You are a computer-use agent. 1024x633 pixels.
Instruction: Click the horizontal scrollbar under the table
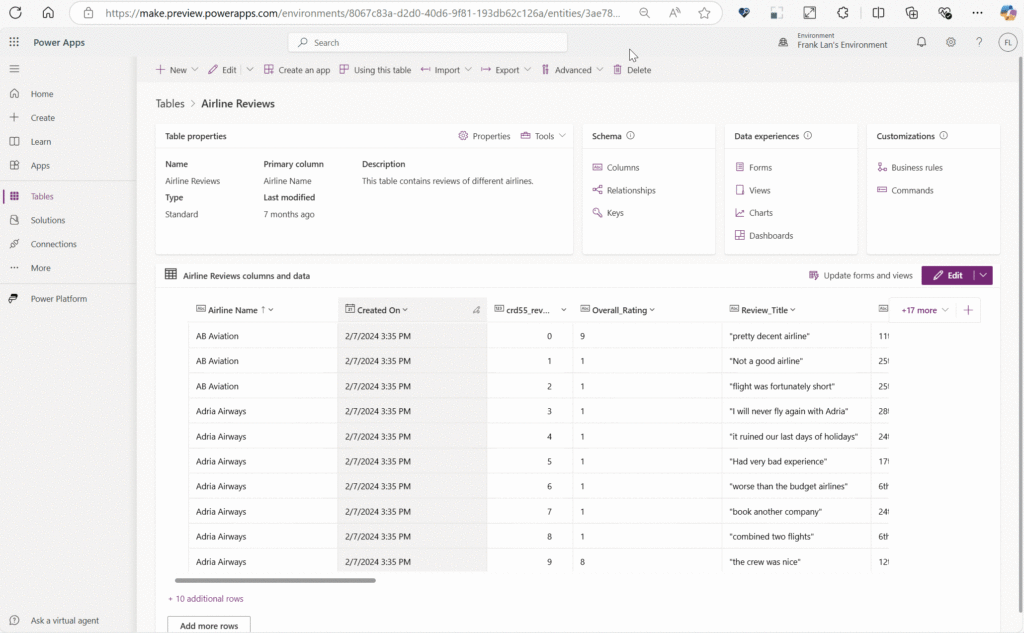(x=275, y=580)
